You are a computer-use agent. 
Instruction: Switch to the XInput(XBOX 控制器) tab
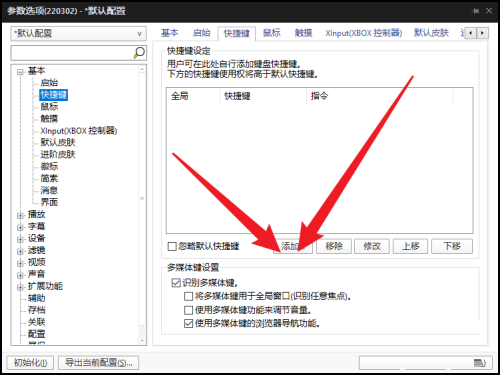(364, 33)
